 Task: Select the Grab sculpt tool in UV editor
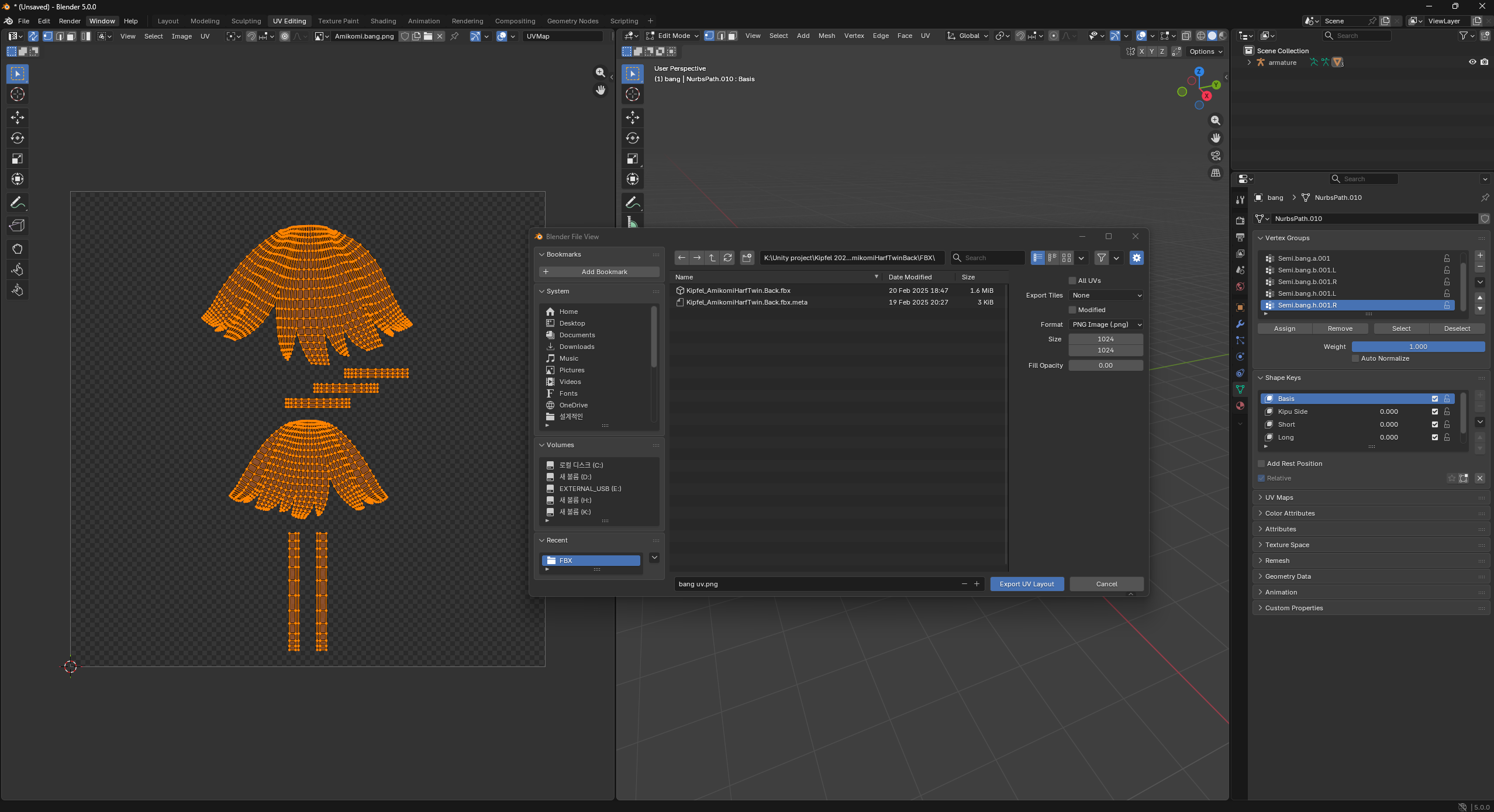point(17,249)
